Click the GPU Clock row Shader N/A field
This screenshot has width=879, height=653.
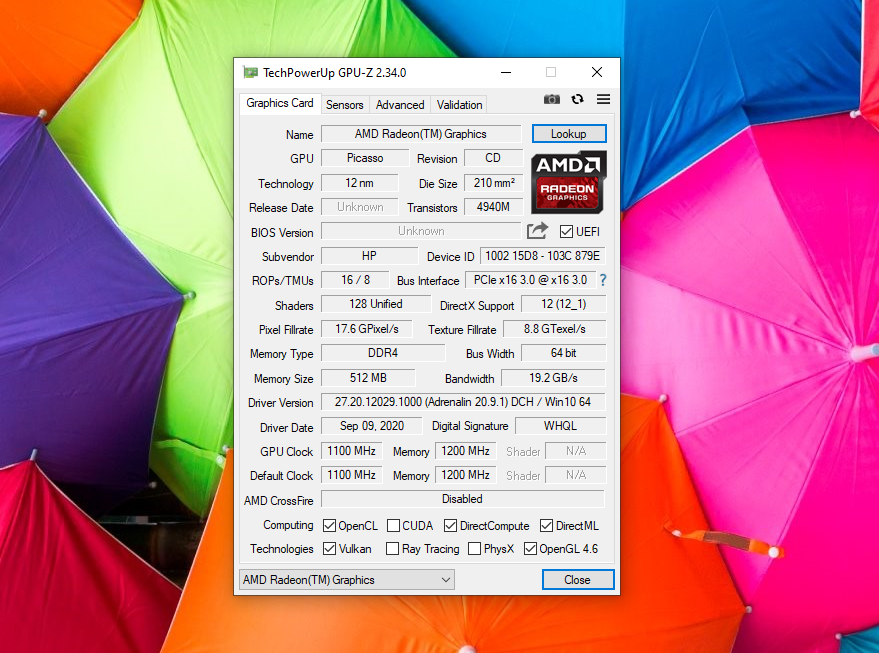click(576, 451)
